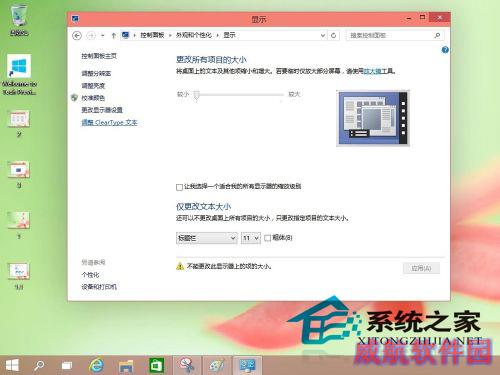Click the address bar monitor icon

pyautogui.click(x=125, y=35)
